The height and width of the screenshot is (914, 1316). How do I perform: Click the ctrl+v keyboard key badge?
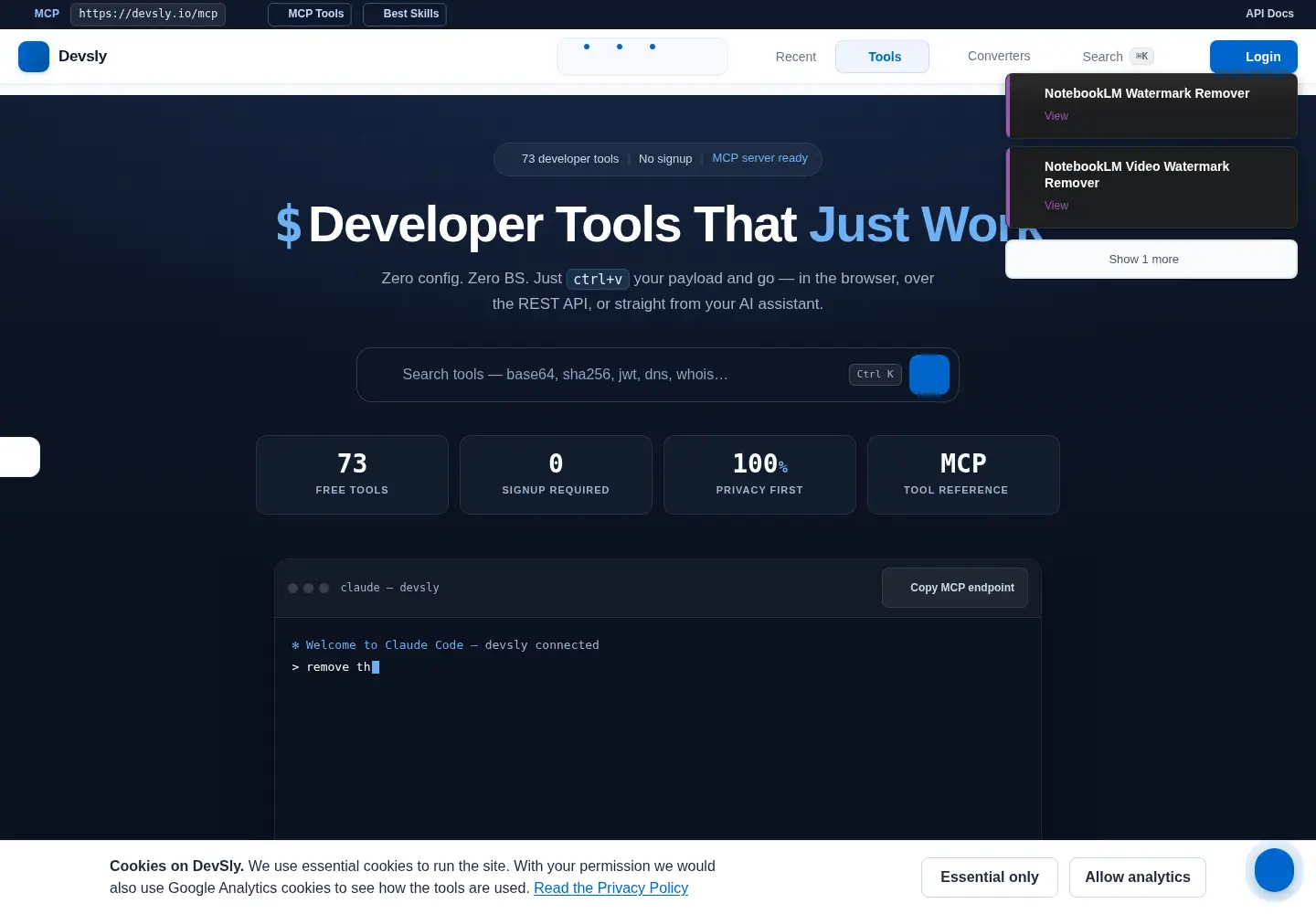(x=598, y=279)
